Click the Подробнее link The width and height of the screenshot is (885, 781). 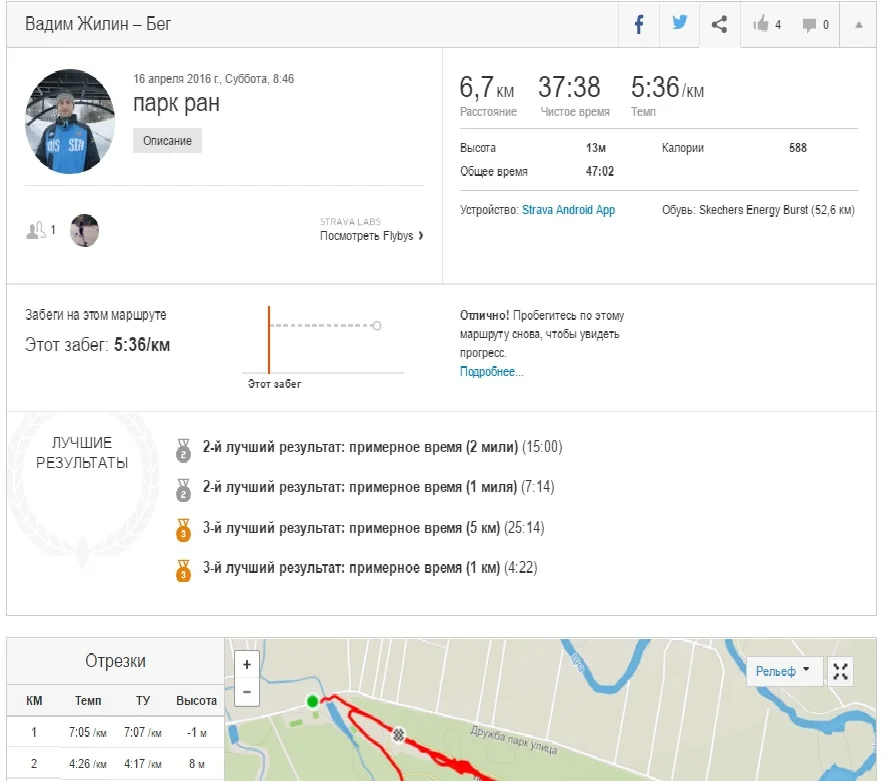point(491,372)
